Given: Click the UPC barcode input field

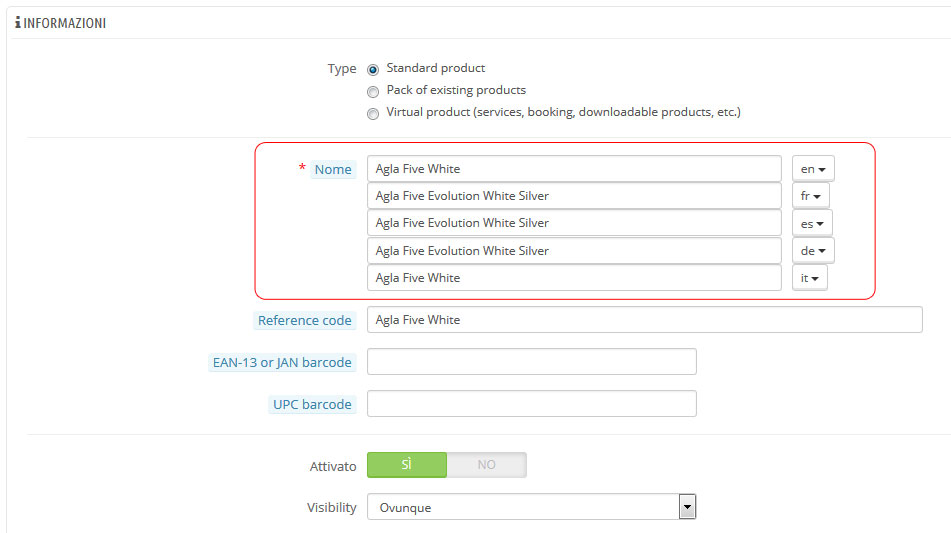Looking at the screenshot, I should pyautogui.click(x=531, y=404).
